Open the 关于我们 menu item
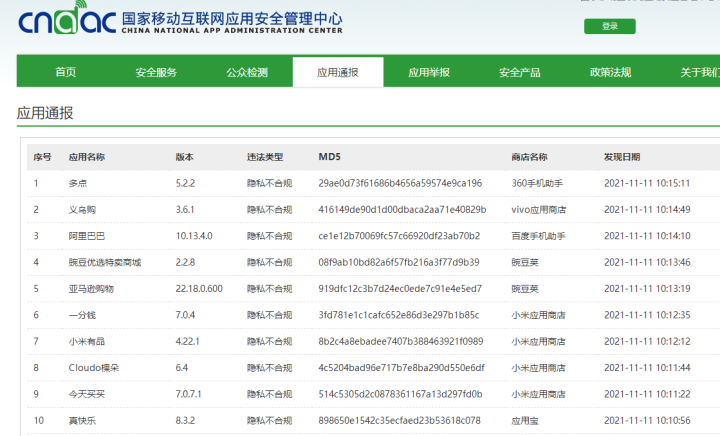Viewport: 720px width, 436px height. pos(699,72)
